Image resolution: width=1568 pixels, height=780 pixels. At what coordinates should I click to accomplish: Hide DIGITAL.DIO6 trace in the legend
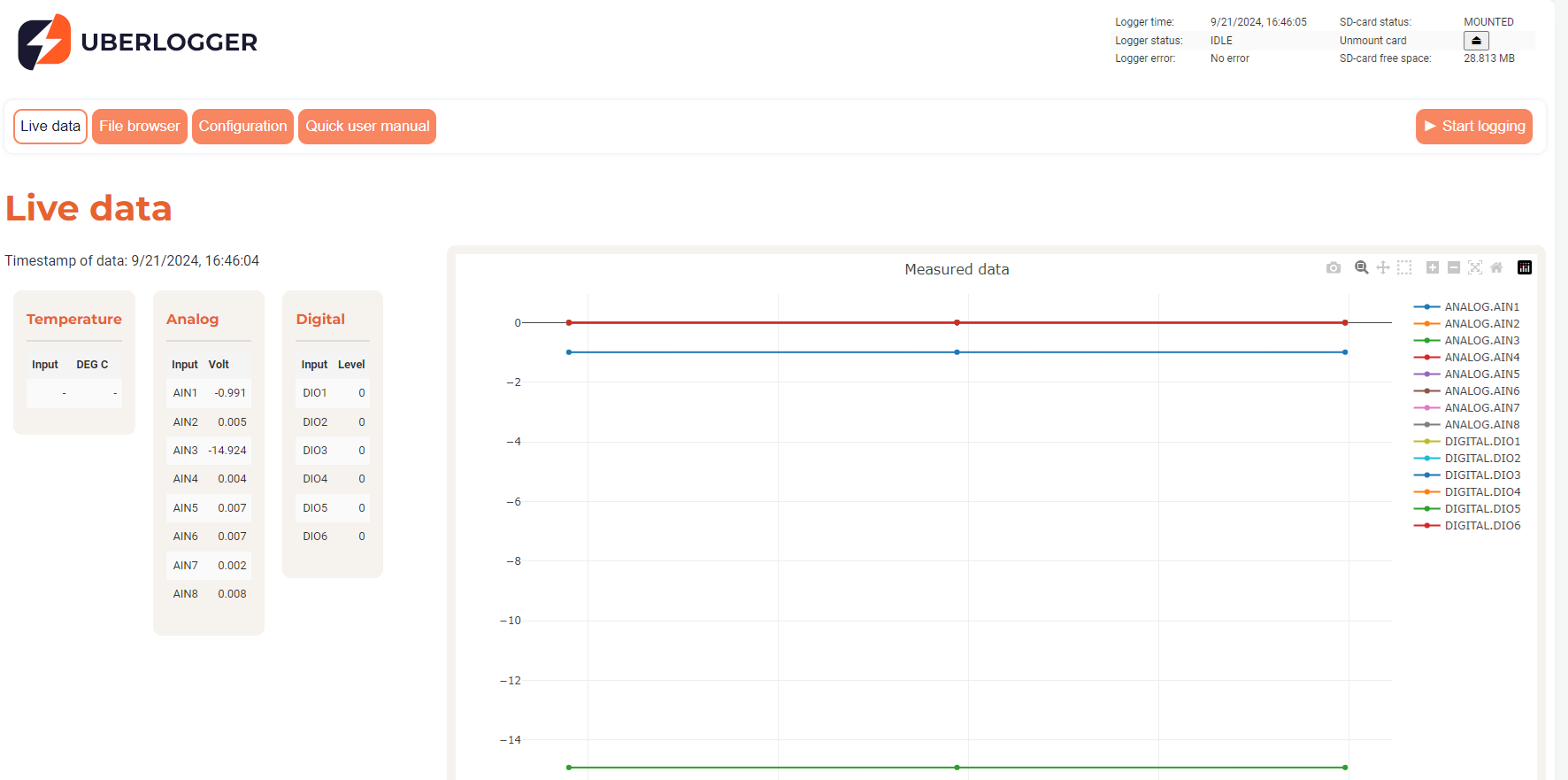tap(1467, 526)
